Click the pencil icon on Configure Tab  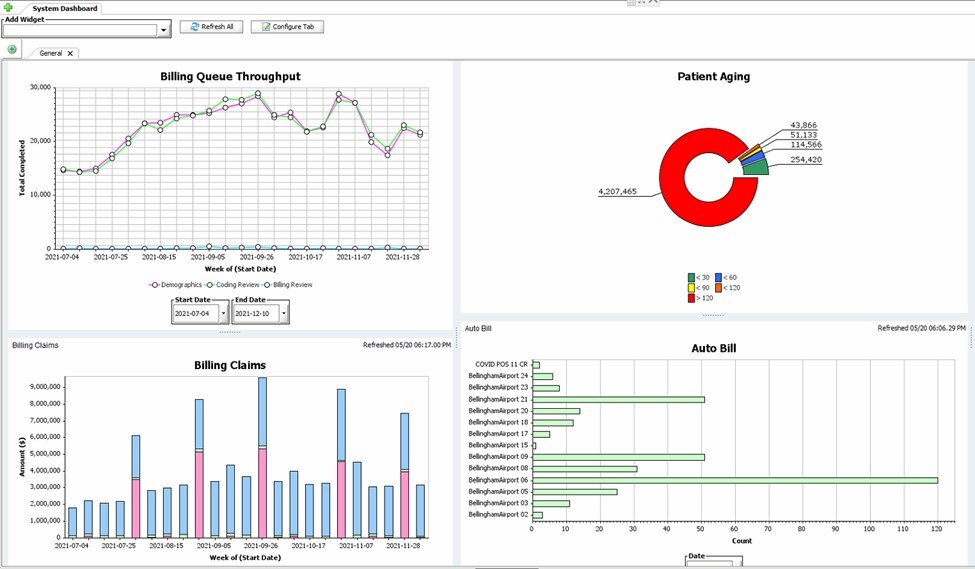[x=265, y=27]
